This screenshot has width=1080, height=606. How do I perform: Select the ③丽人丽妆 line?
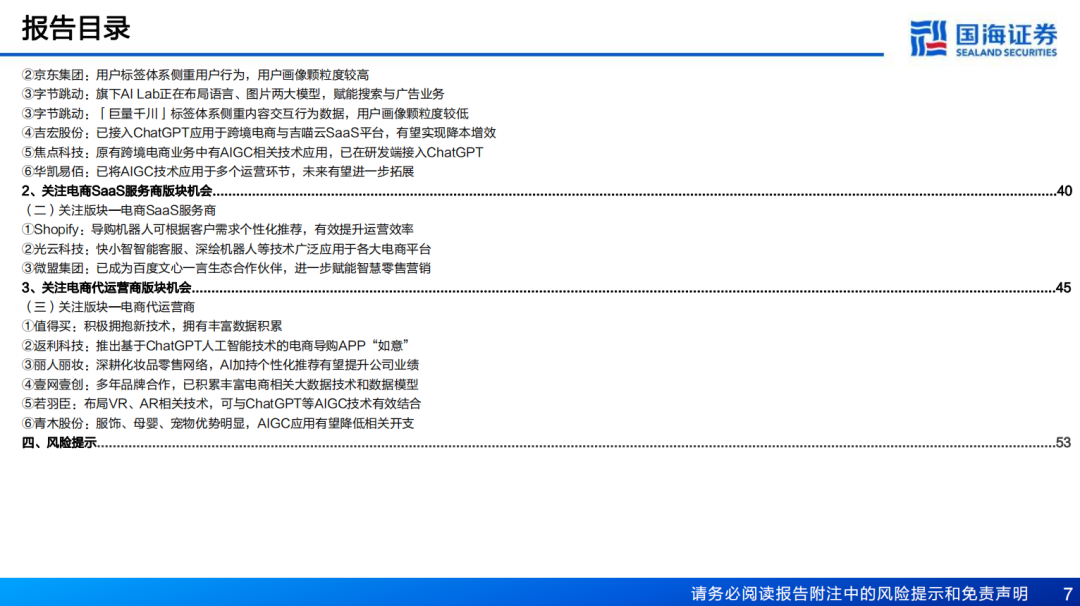click(220, 364)
